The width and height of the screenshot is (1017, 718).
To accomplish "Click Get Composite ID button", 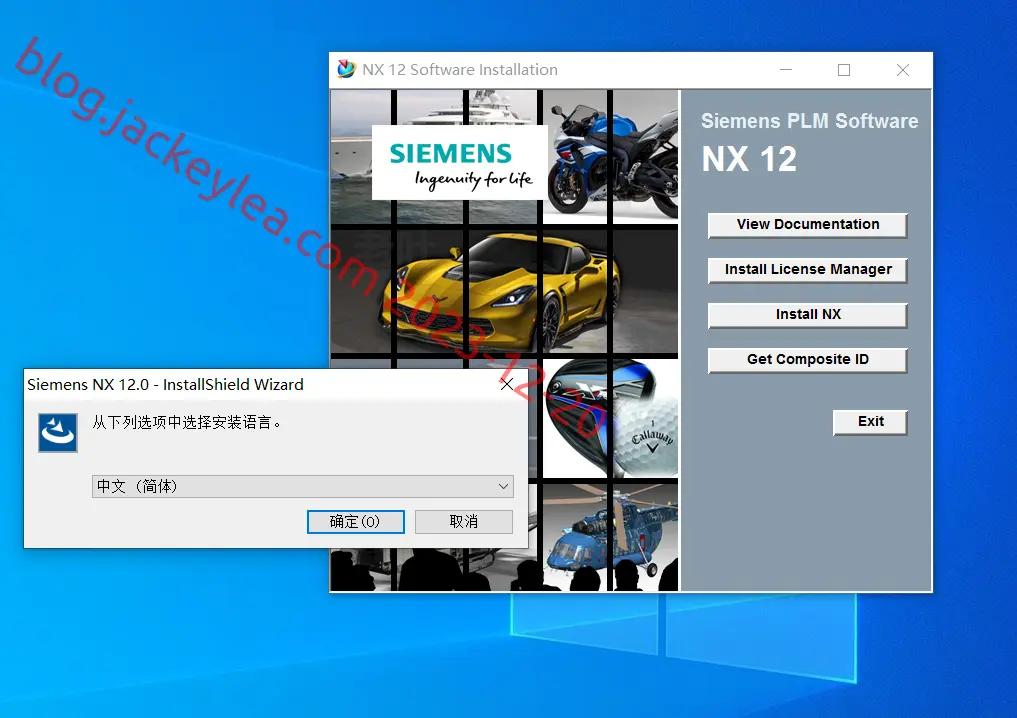I will pos(808,360).
